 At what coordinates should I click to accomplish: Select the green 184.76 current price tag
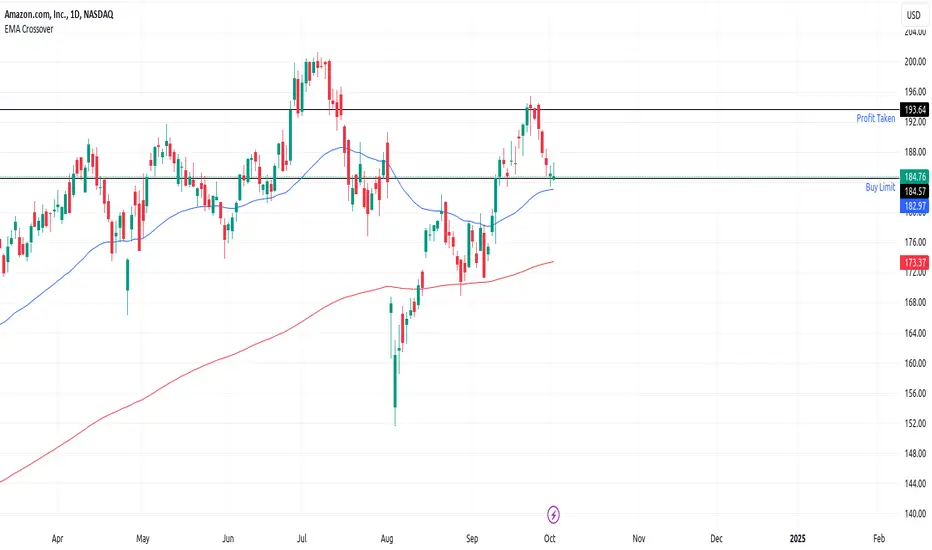point(915,177)
